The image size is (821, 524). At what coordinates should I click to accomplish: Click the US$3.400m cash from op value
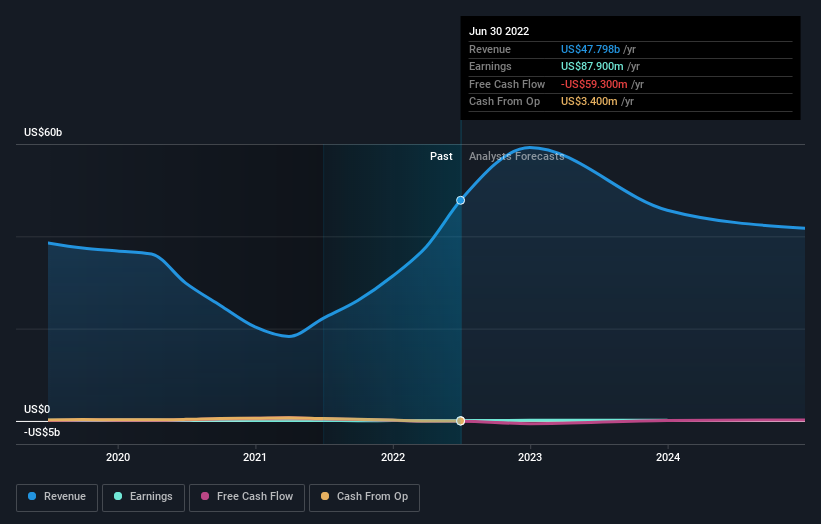(x=589, y=102)
